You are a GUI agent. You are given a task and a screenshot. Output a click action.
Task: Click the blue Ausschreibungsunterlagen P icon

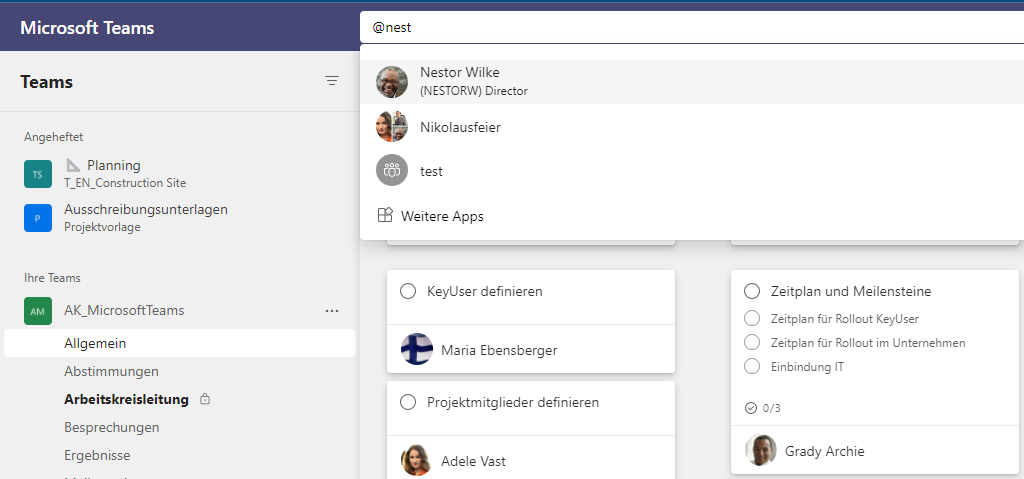point(38,217)
